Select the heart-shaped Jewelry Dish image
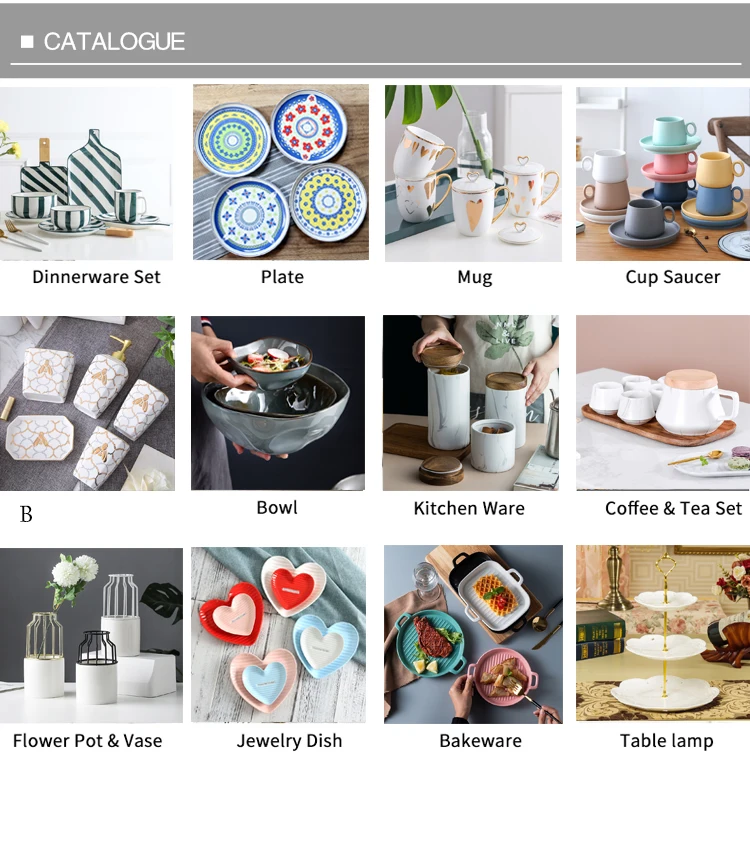 pyautogui.click(x=279, y=634)
